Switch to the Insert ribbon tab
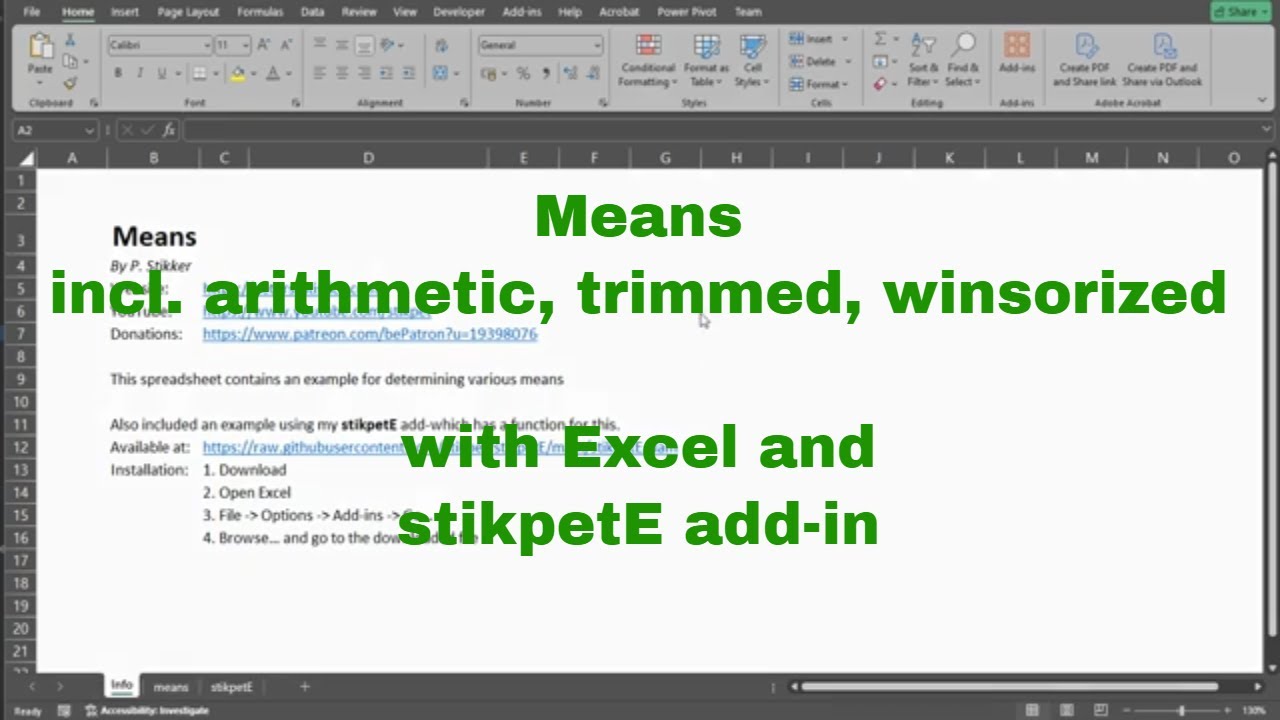Viewport: 1280px width, 720px height. pos(125,12)
